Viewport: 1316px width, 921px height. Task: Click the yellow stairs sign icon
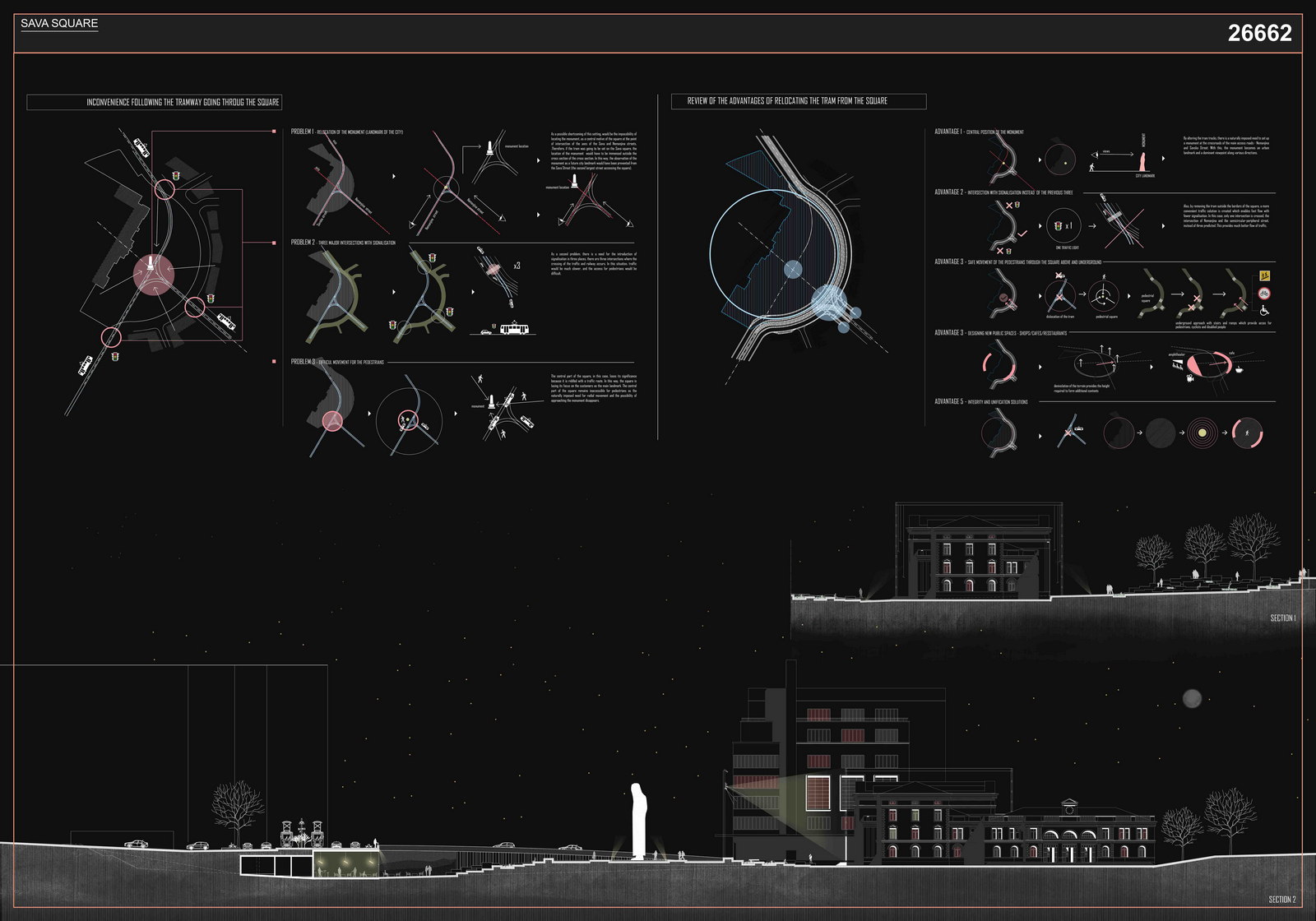pos(1264,276)
